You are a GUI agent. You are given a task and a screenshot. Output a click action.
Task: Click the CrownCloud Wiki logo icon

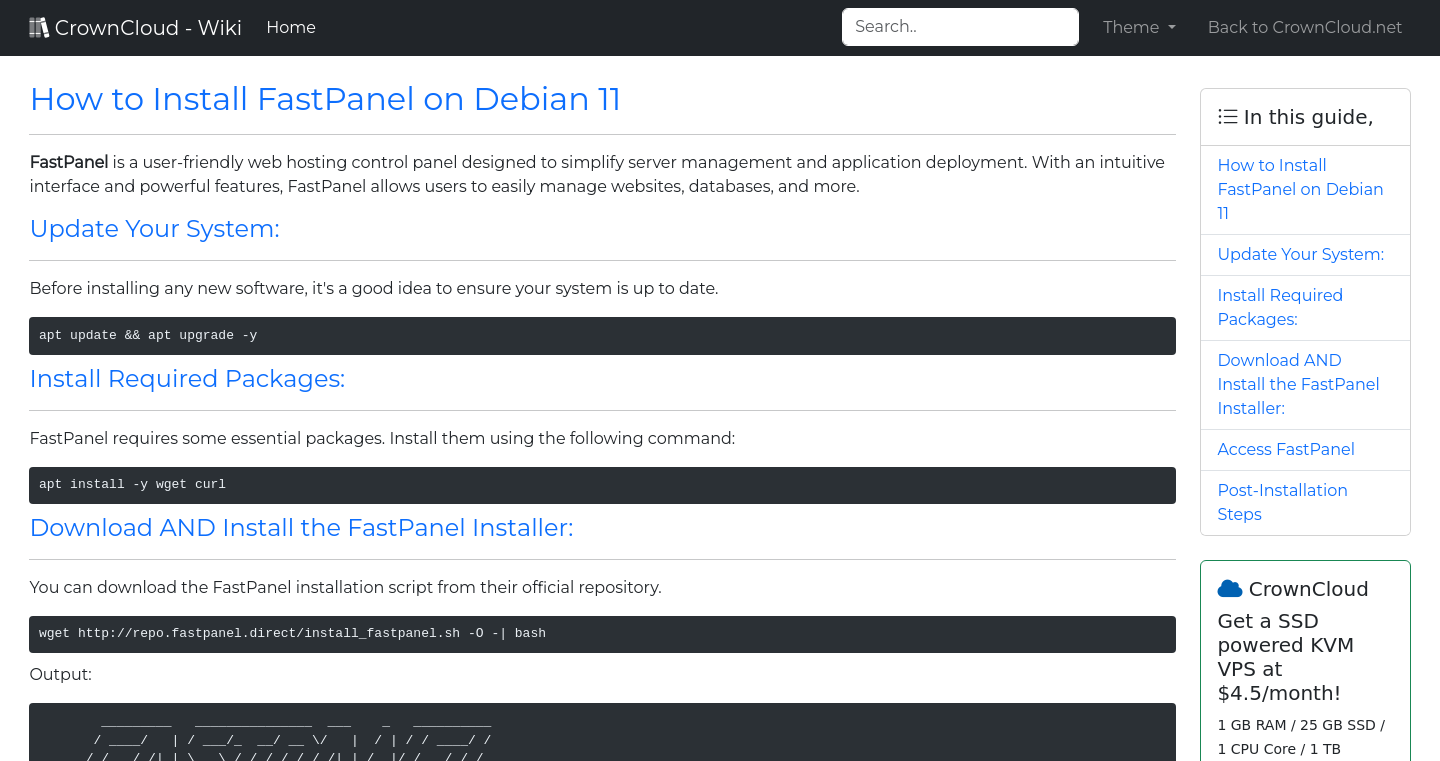[39, 26]
